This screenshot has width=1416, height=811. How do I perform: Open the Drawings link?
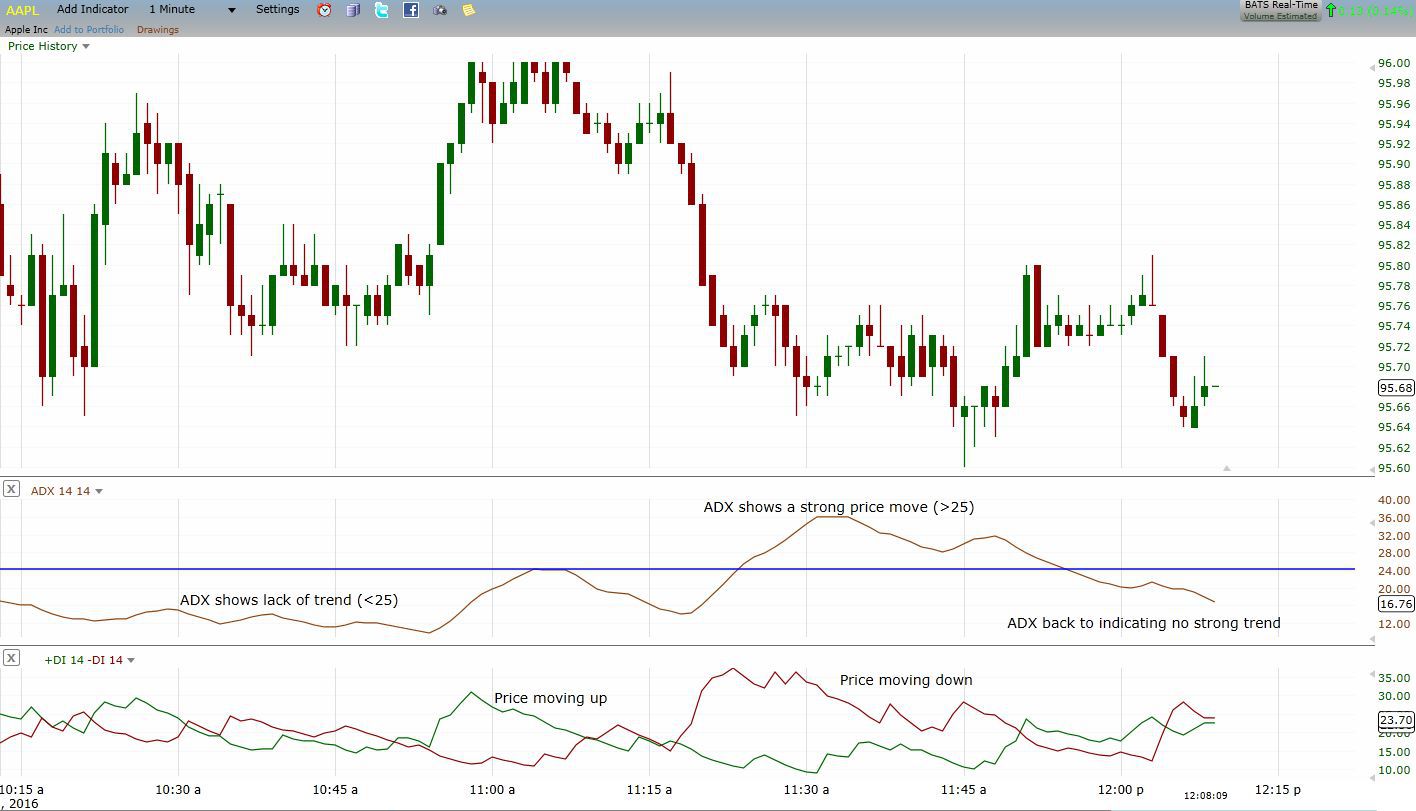[x=158, y=30]
